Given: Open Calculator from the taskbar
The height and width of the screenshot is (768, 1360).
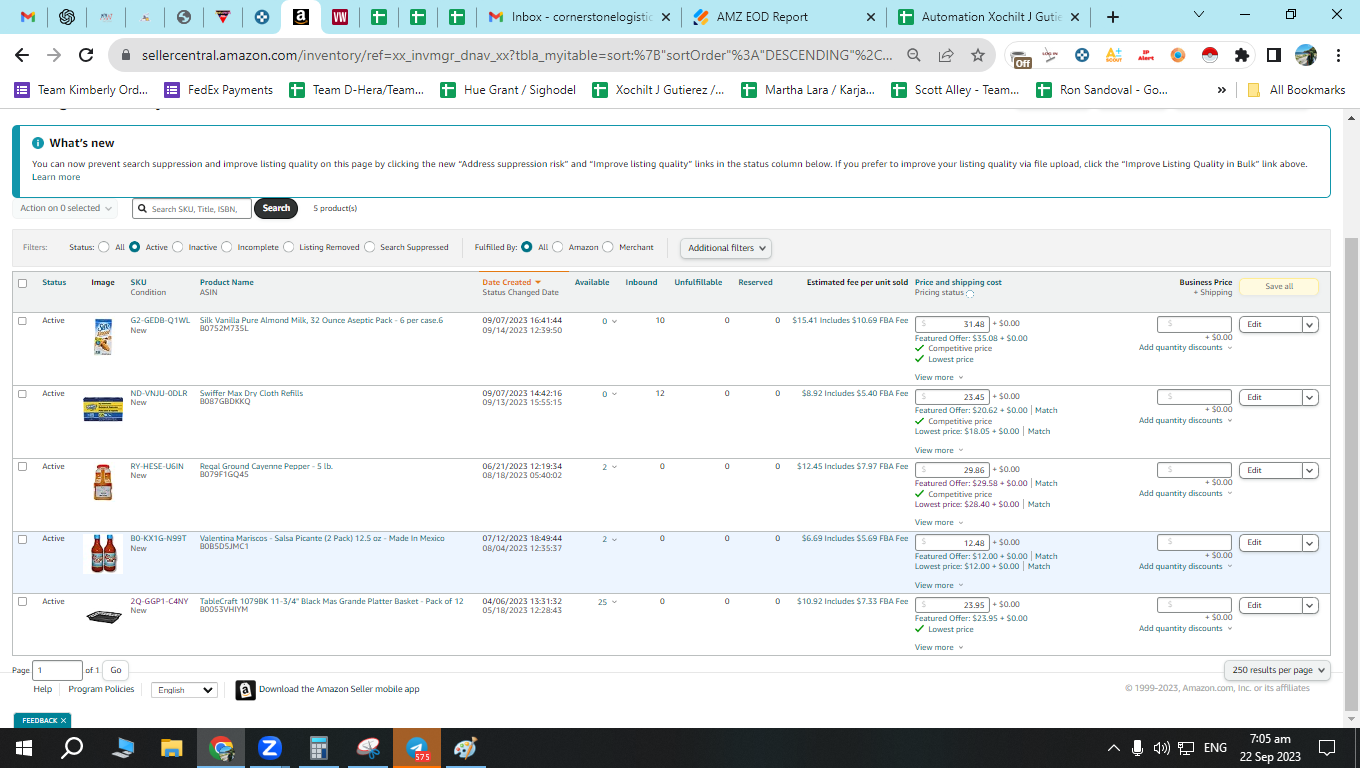Looking at the screenshot, I should tap(319, 747).
